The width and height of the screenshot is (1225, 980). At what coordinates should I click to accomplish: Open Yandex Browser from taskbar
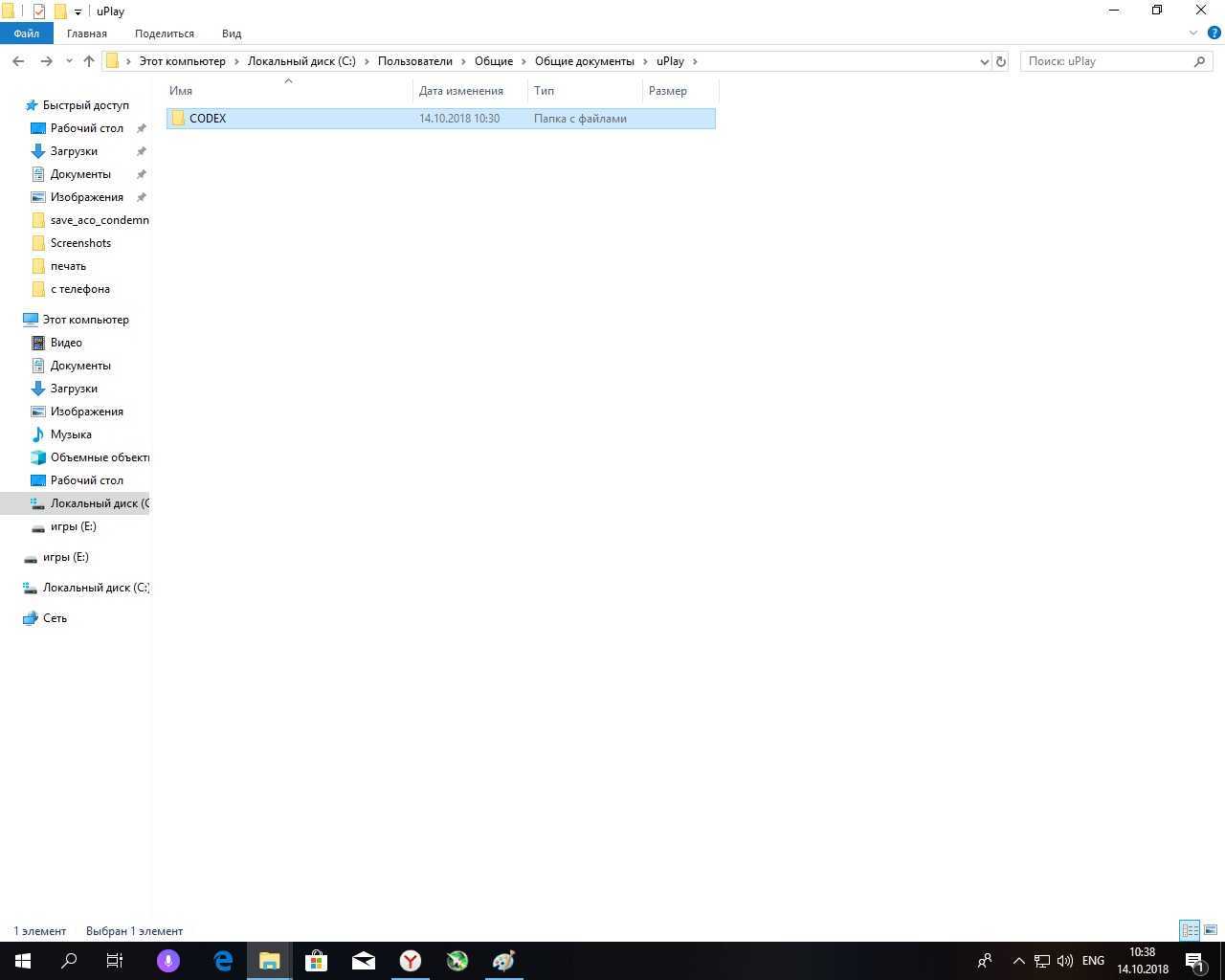click(x=410, y=961)
